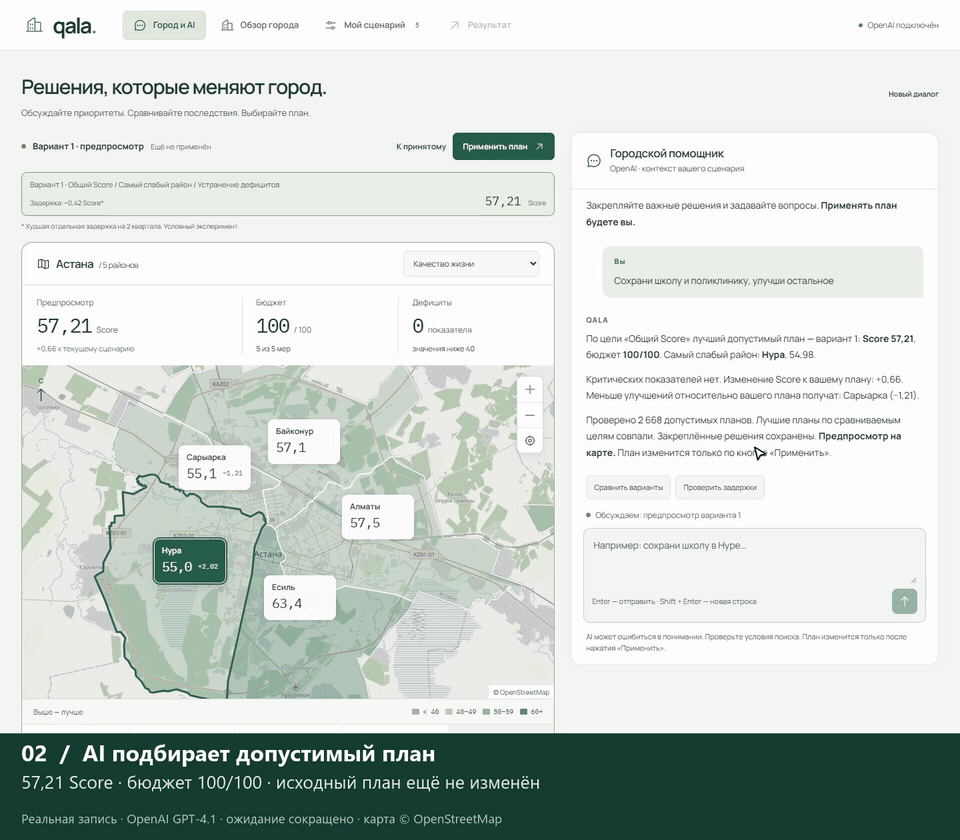Open the Результат tab
Viewport: 960px width, 840px height.
click(x=481, y=25)
